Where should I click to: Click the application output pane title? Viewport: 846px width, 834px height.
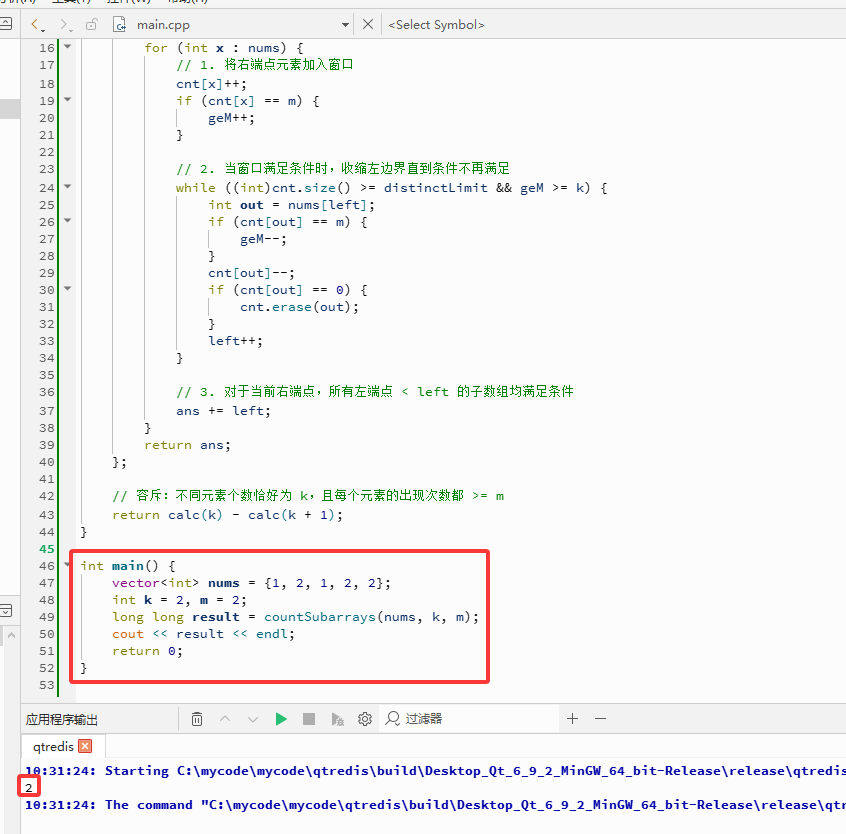62,720
